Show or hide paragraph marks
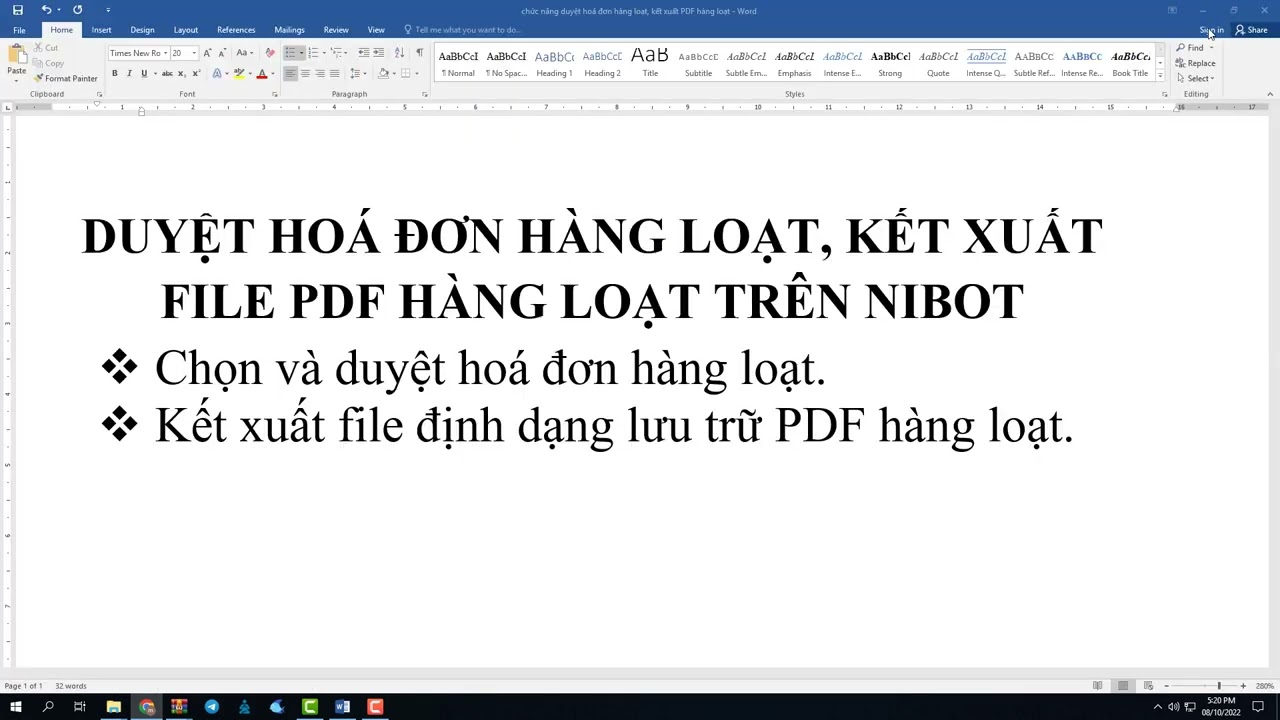Viewport: 1280px width, 720px height. 419,53
